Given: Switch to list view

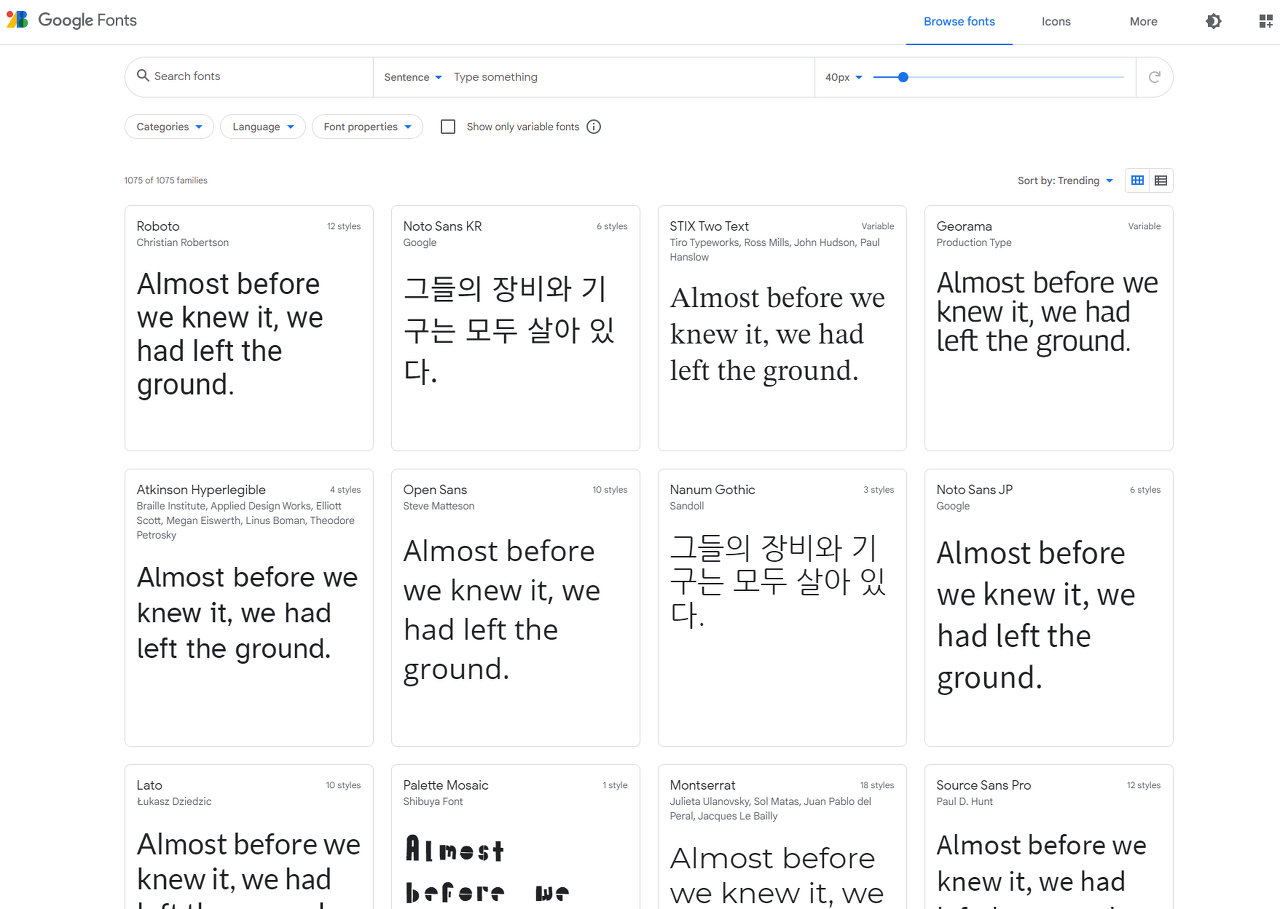Looking at the screenshot, I should point(1161,181).
